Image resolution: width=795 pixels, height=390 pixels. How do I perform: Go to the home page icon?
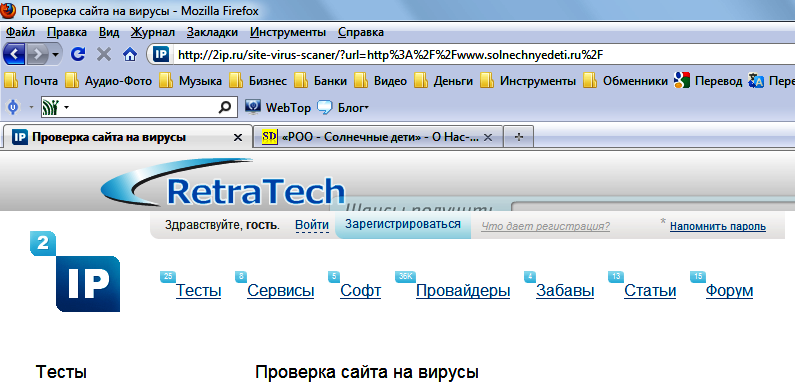(x=130, y=54)
